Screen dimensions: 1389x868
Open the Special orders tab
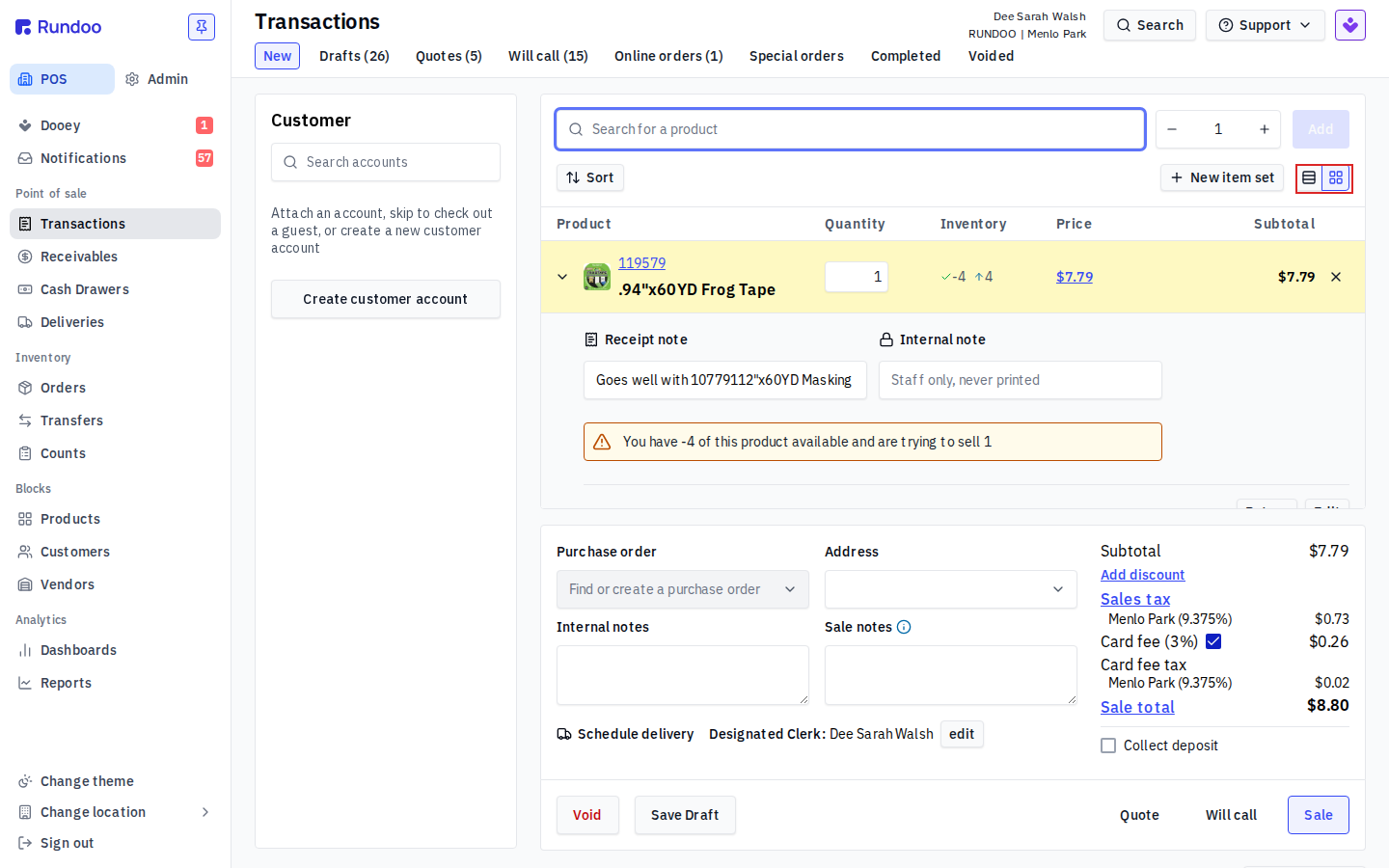pyautogui.click(x=797, y=56)
